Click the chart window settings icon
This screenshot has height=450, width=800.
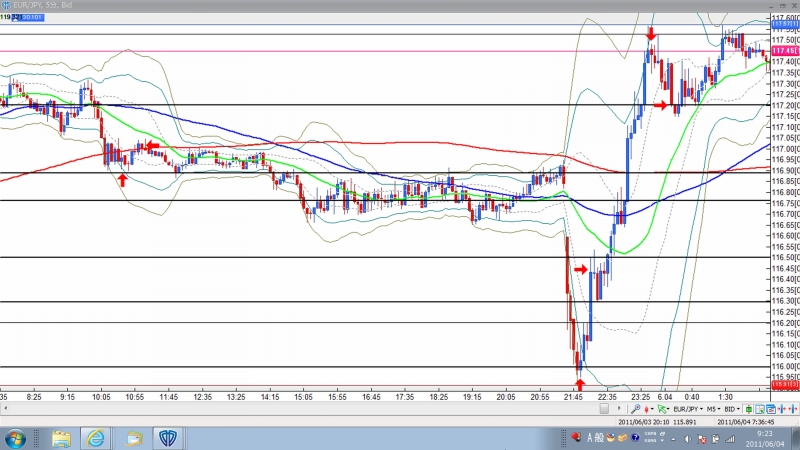[771, 409]
